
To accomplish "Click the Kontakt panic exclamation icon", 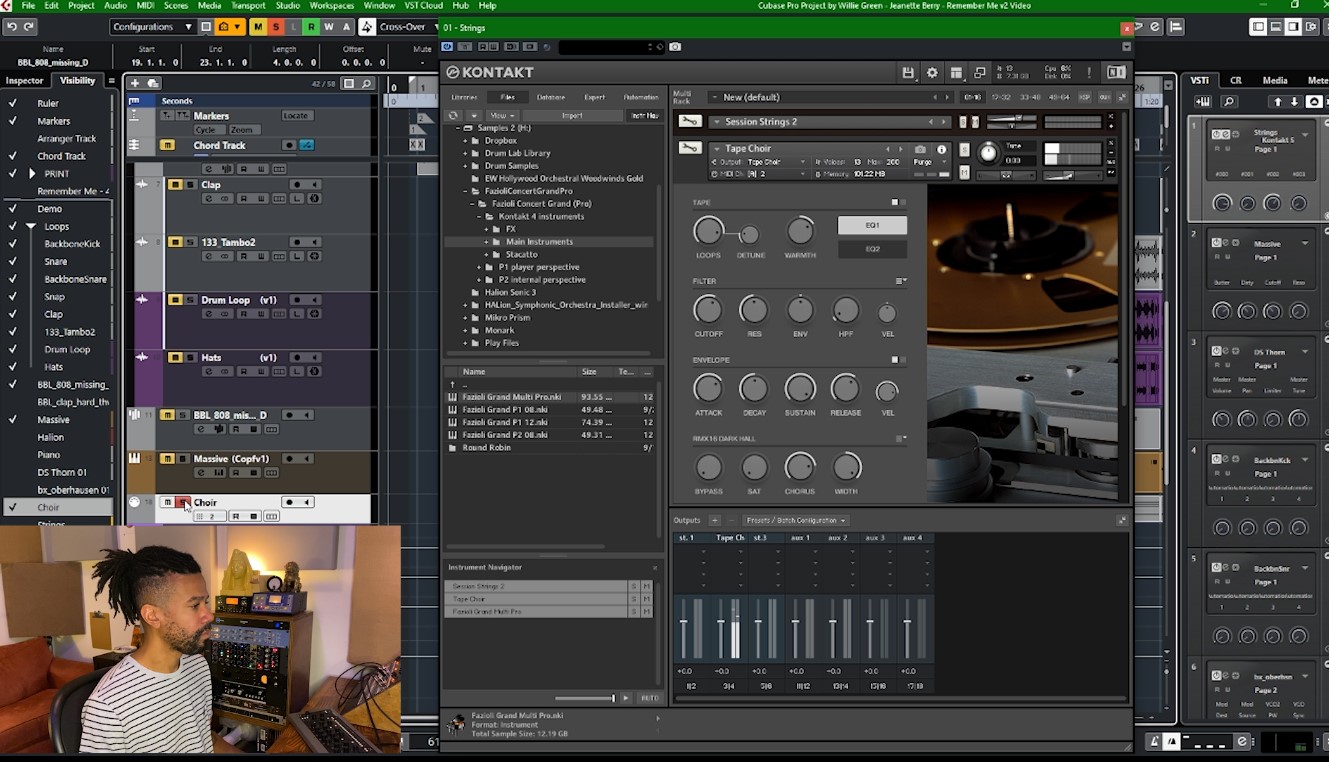I will pyautogui.click(x=1089, y=73).
